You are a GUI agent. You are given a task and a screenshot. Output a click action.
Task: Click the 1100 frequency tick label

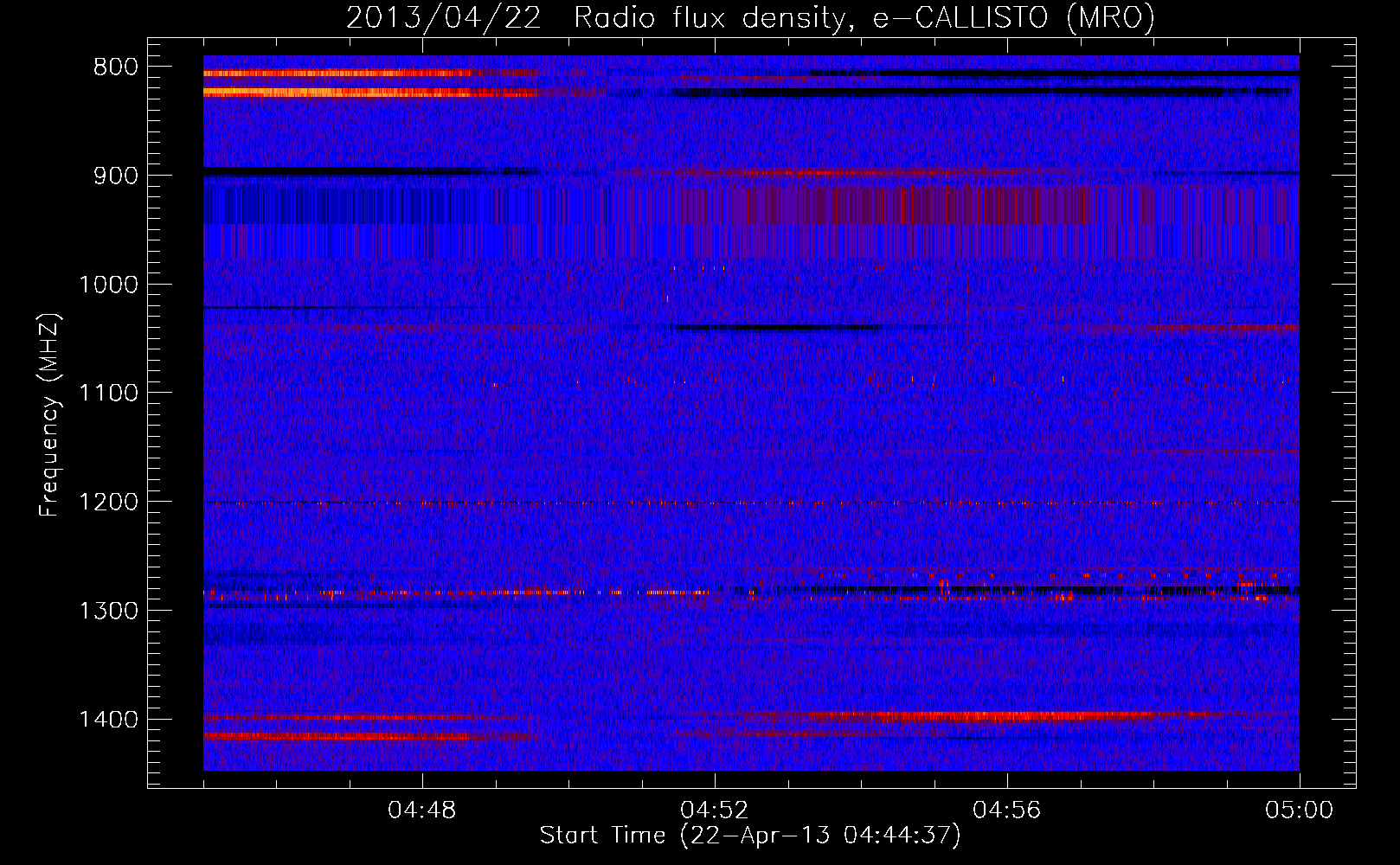coord(108,394)
